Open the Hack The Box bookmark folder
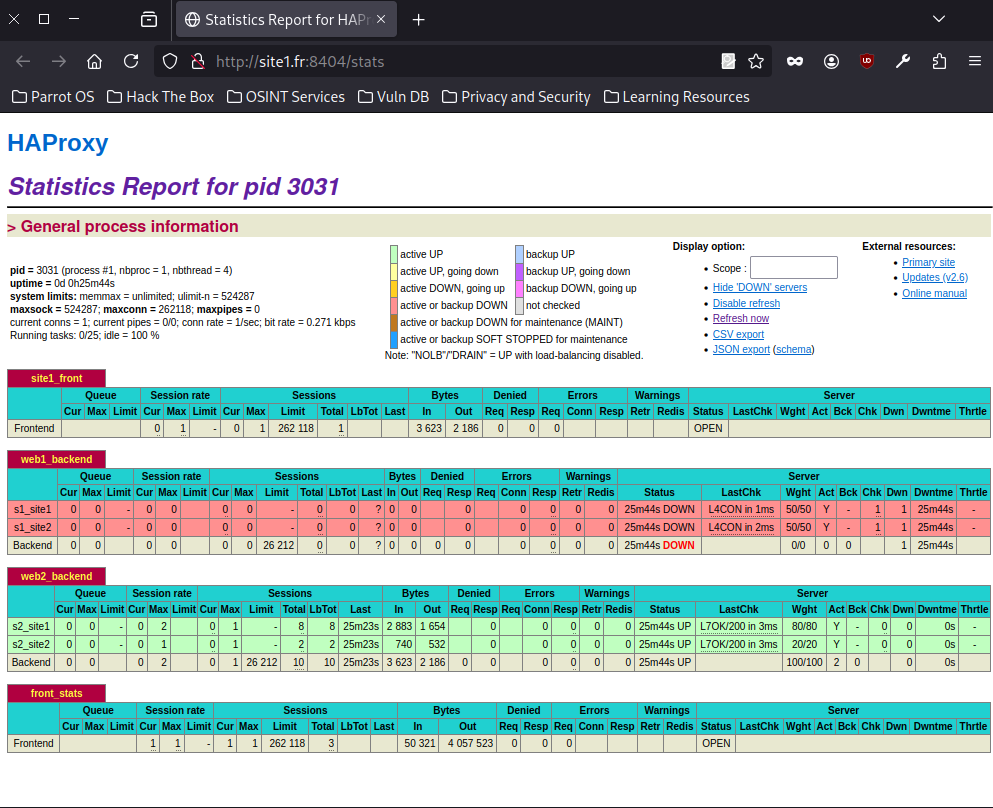 tap(160, 97)
